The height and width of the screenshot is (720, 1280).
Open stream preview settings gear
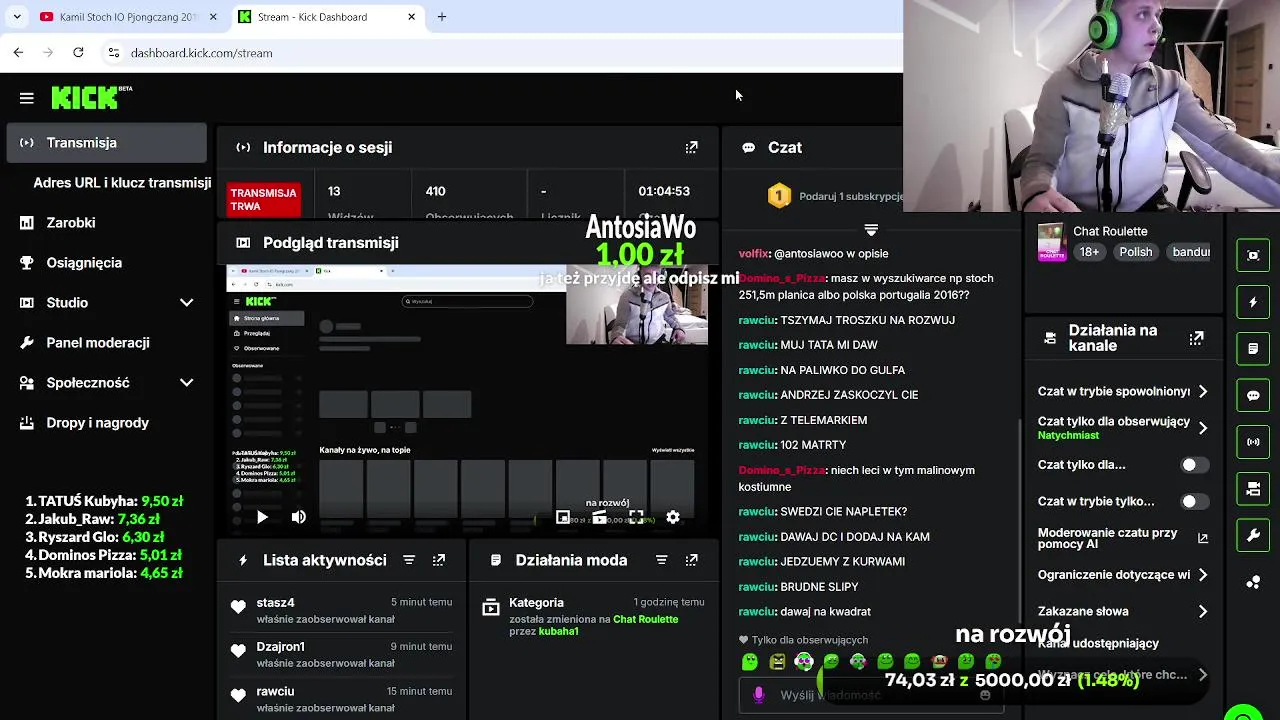point(673,517)
